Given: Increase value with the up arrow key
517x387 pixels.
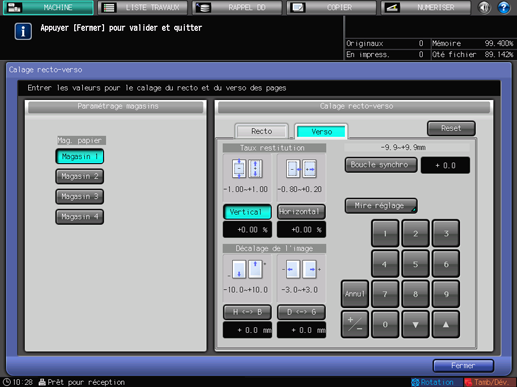Looking at the screenshot, I should (x=446, y=324).
